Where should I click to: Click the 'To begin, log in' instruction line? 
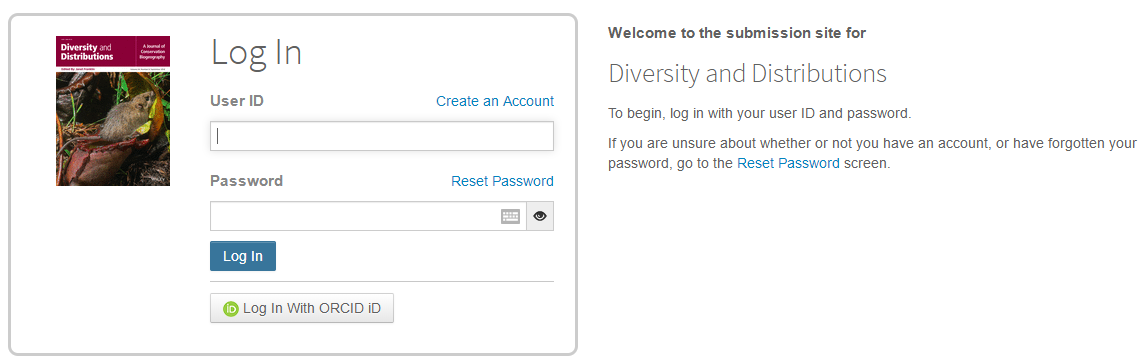(x=759, y=114)
